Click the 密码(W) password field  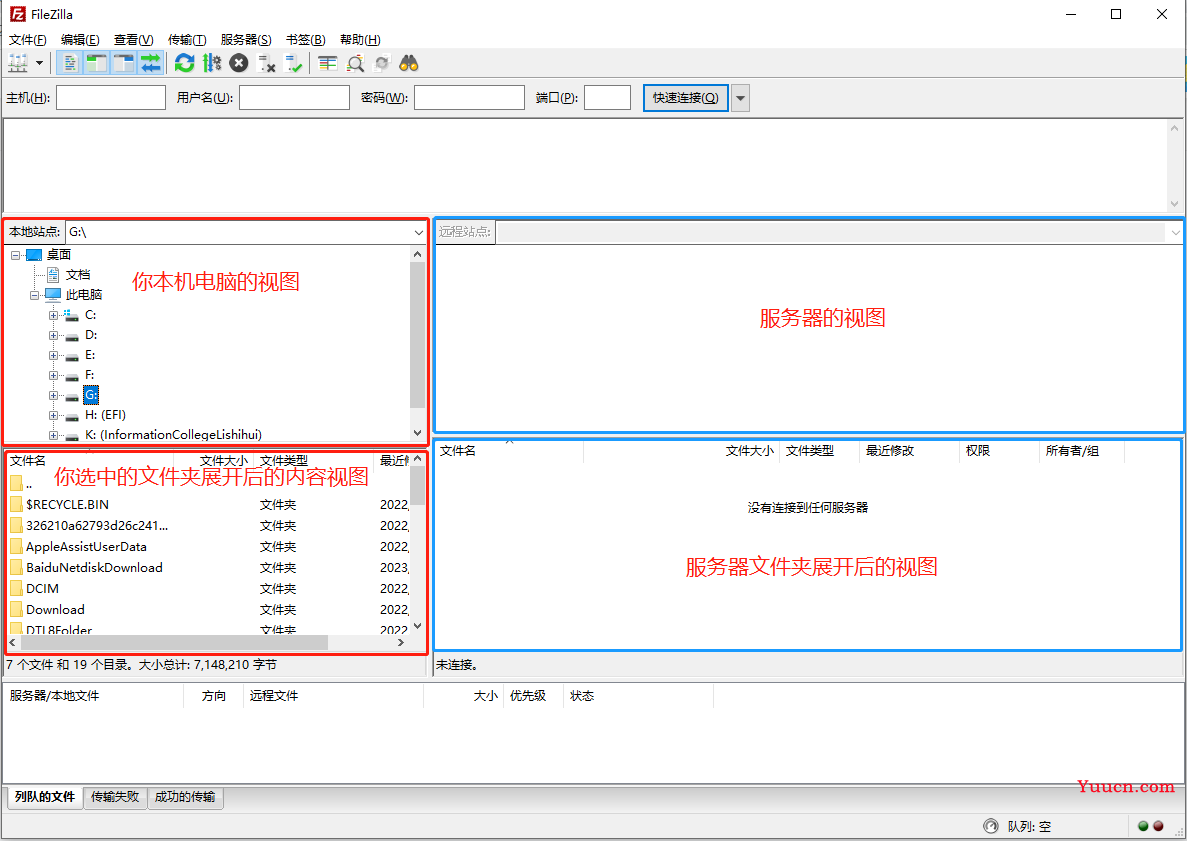[x=469, y=98]
